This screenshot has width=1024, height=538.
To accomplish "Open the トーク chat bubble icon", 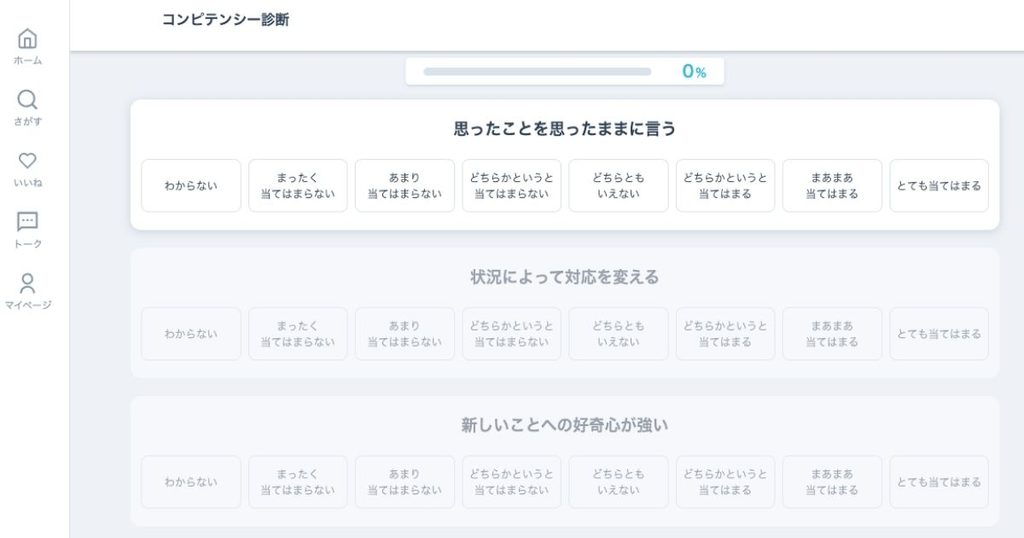I will (x=27, y=222).
